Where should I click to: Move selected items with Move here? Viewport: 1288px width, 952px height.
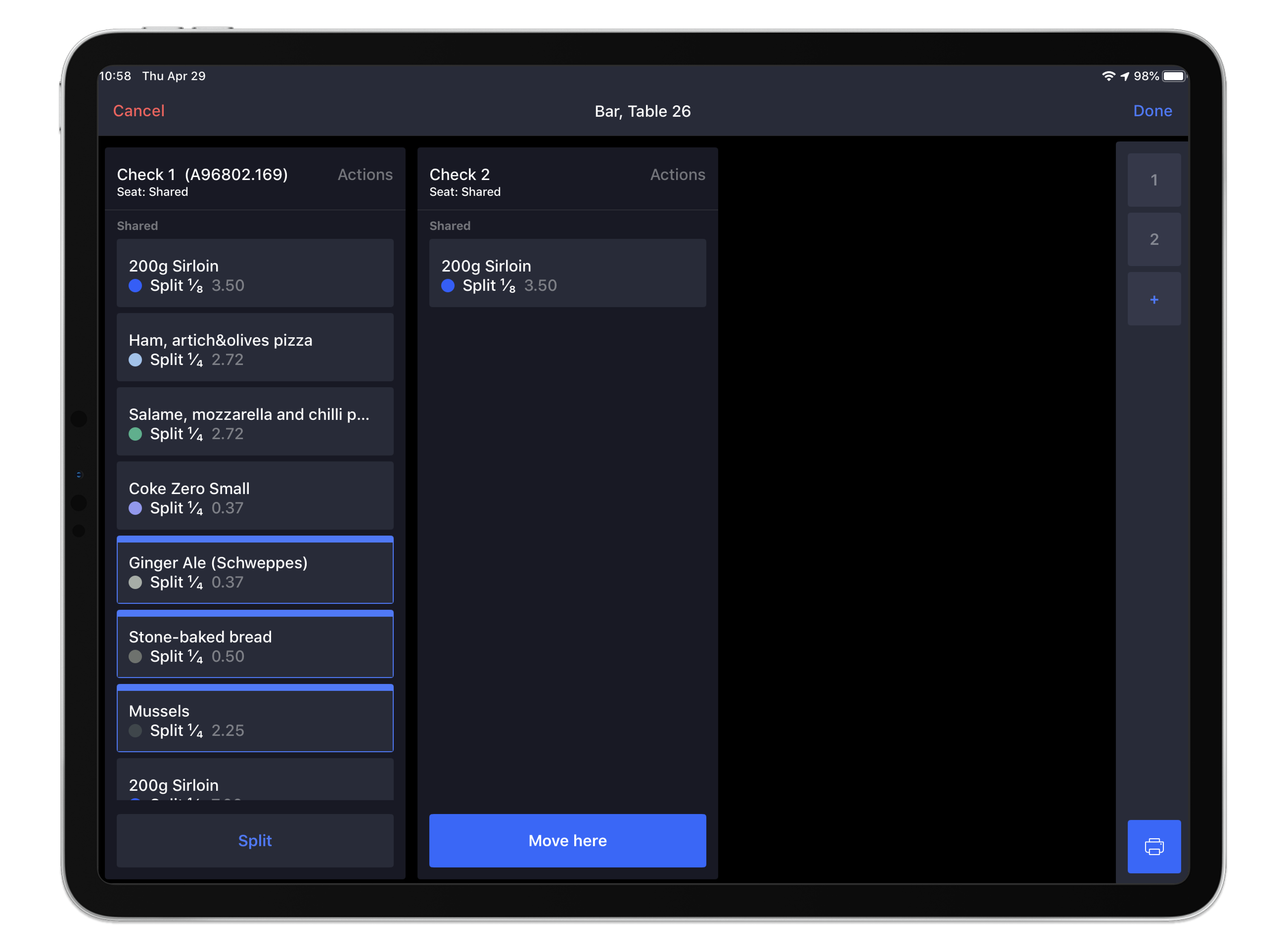pyautogui.click(x=567, y=840)
